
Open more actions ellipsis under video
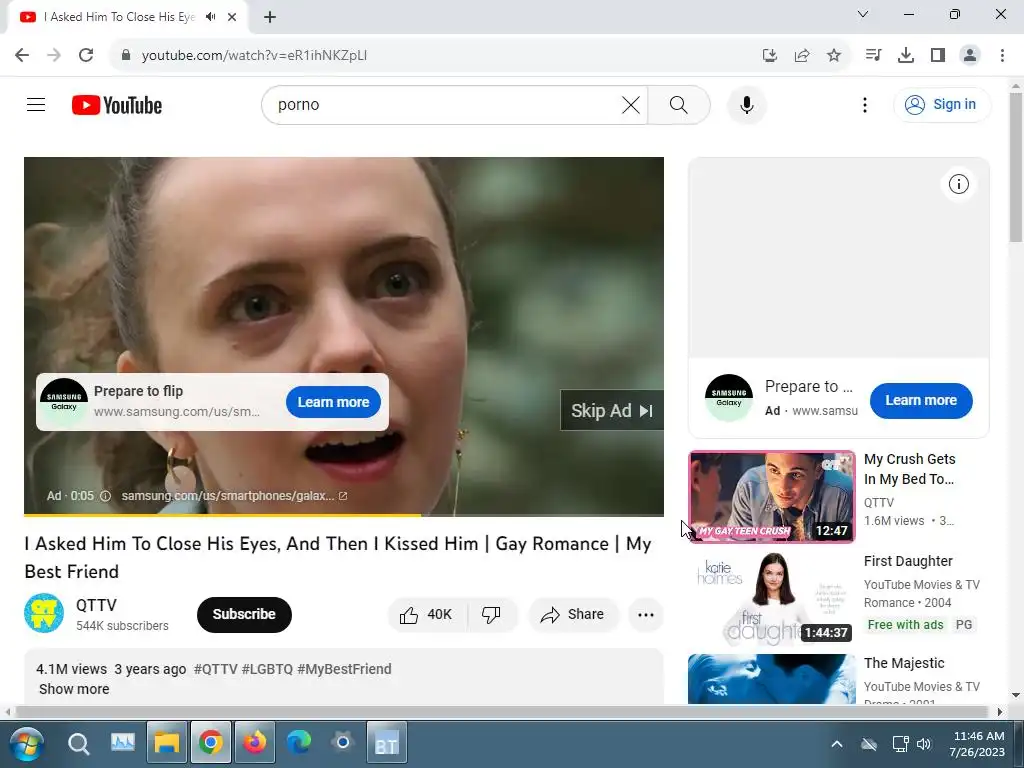[x=645, y=615]
